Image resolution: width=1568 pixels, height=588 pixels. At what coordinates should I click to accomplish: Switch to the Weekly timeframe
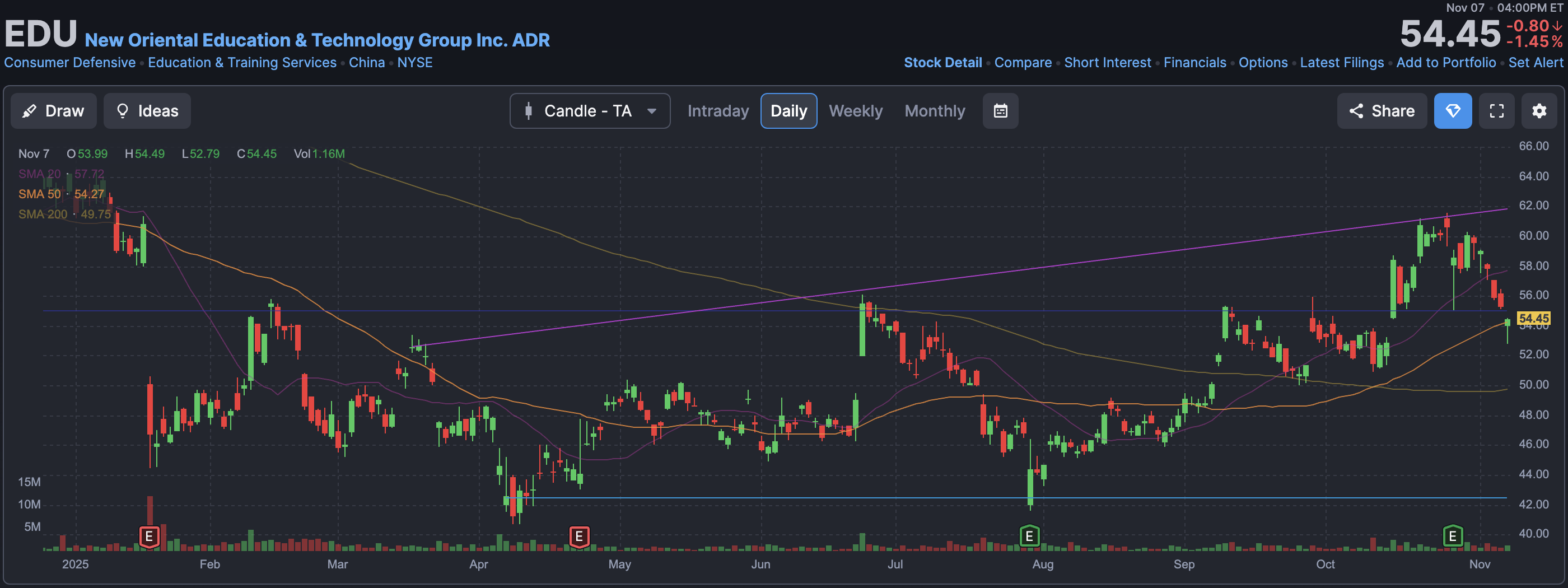[855, 111]
